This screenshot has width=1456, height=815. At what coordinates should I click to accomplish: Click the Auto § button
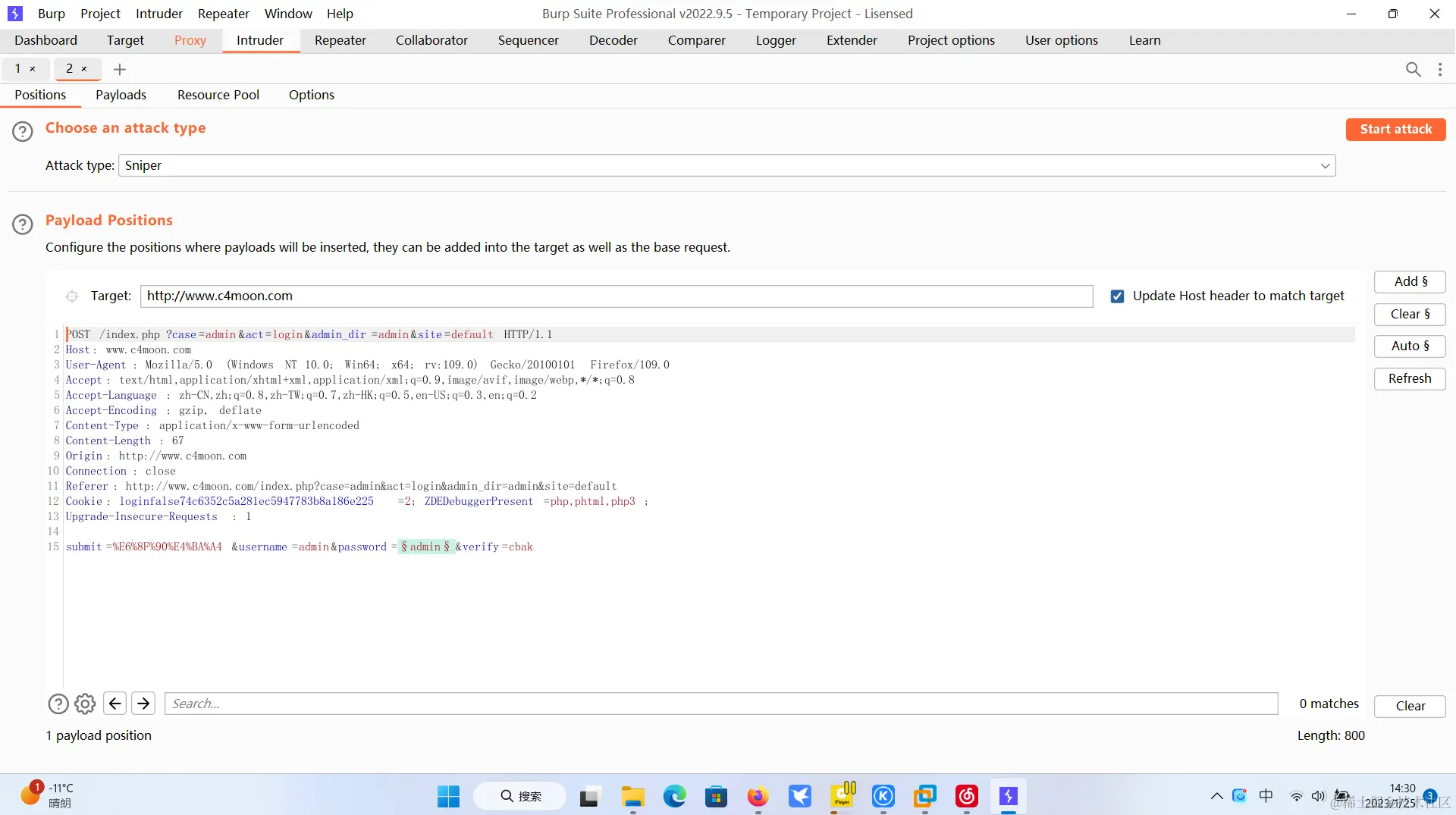tap(1410, 346)
